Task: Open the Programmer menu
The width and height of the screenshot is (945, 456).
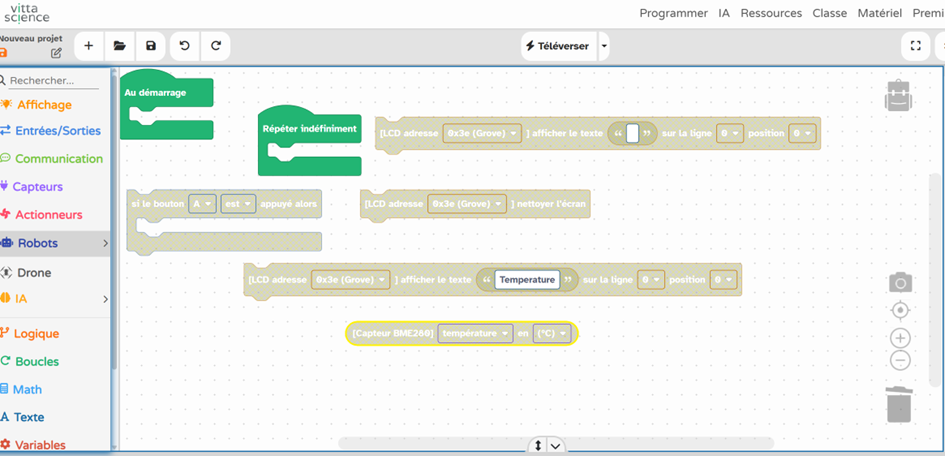Action: point(673,13)
